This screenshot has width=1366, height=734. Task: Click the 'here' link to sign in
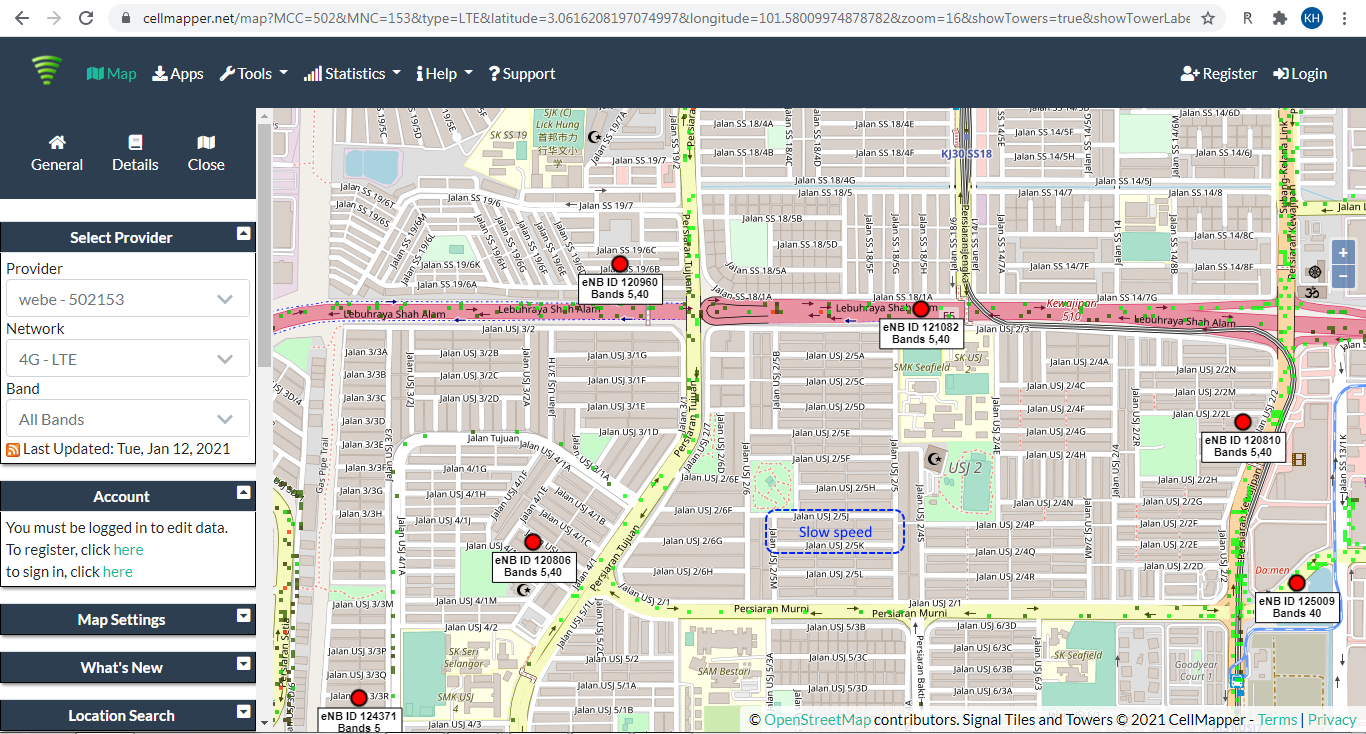point(117,572)
